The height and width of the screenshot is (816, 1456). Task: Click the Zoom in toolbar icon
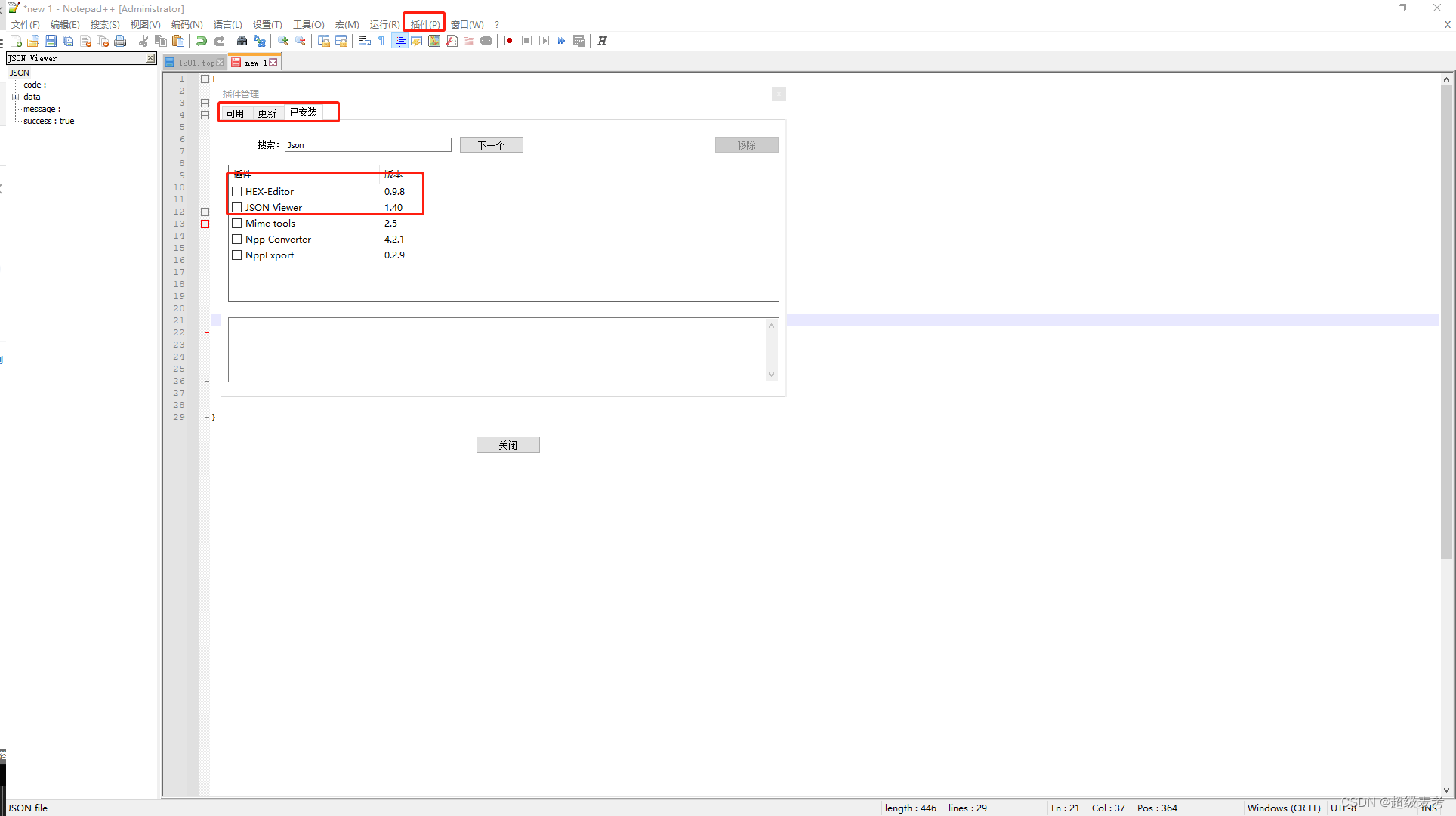click(x=283, y=41)
